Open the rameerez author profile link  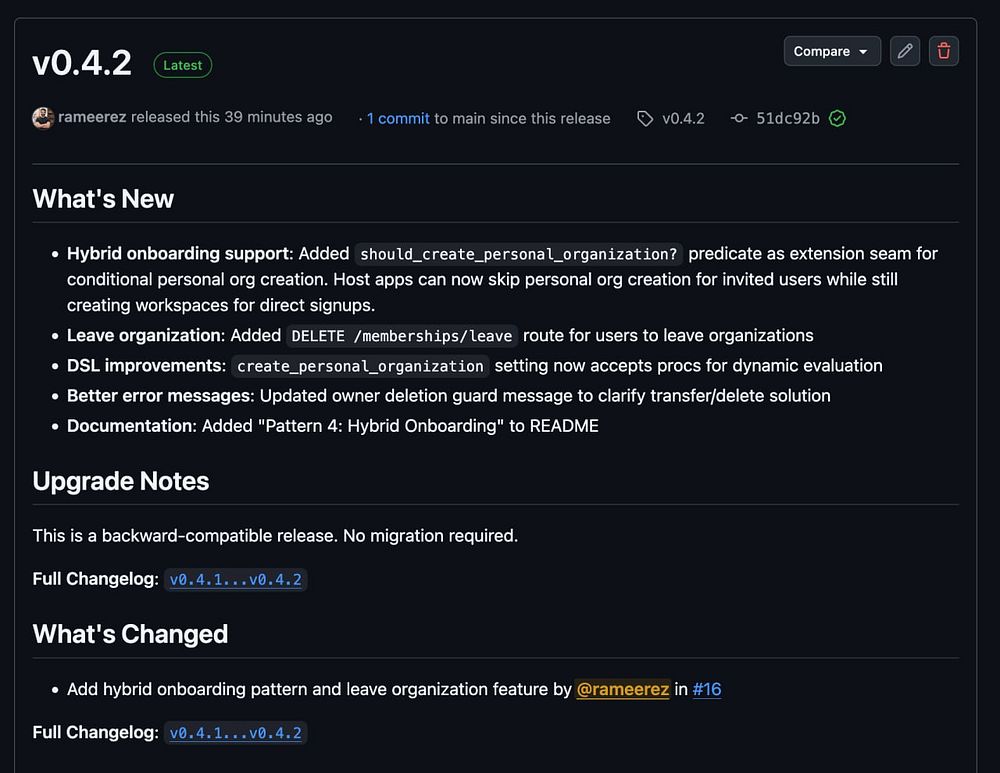[x=93, y=117]
